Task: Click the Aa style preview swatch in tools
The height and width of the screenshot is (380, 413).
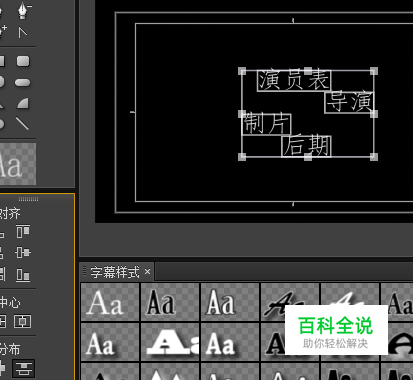Action: click(18, 164)
